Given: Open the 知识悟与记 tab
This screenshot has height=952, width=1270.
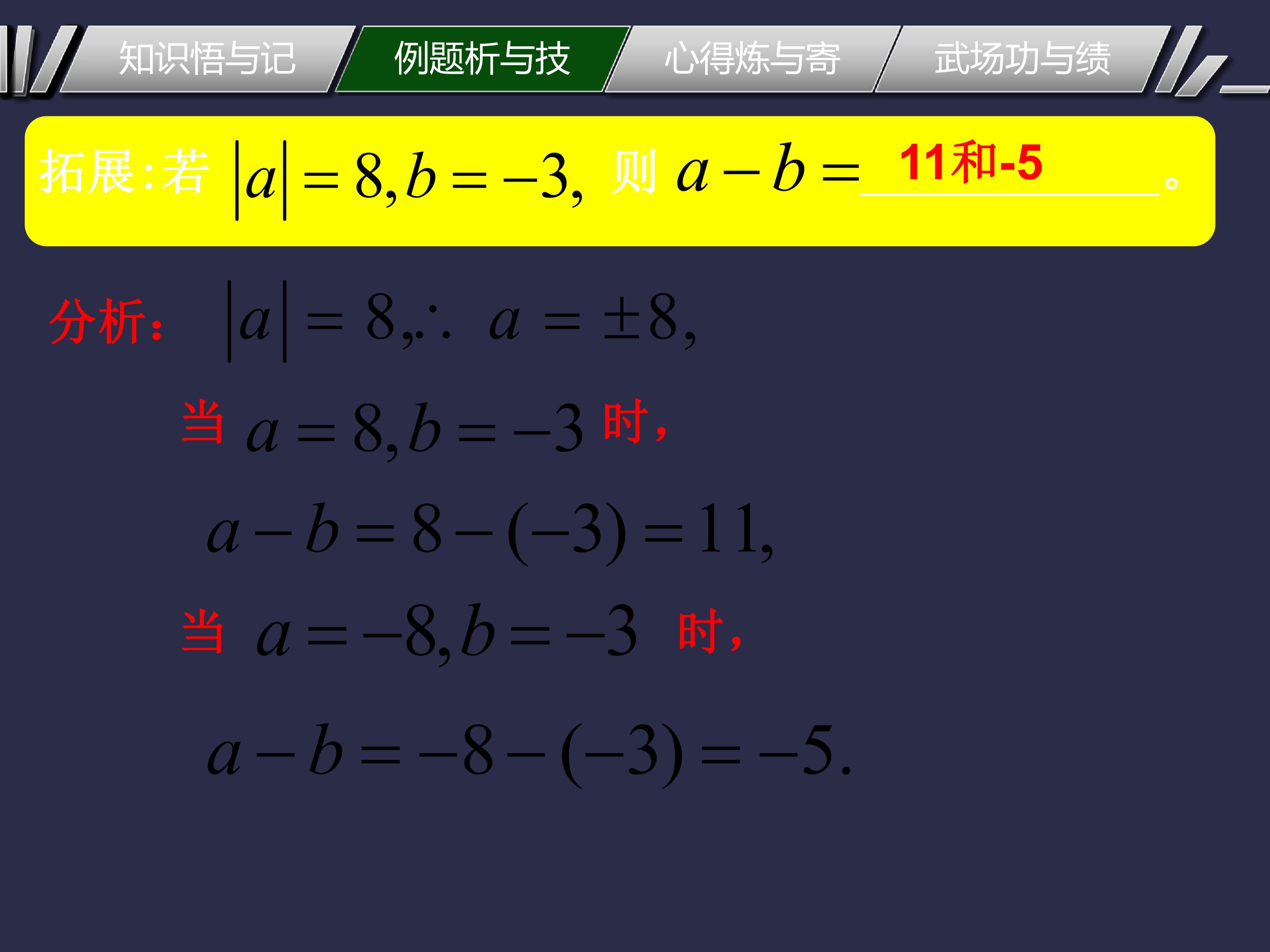Looking at the screenshot, I should (207, 59).
